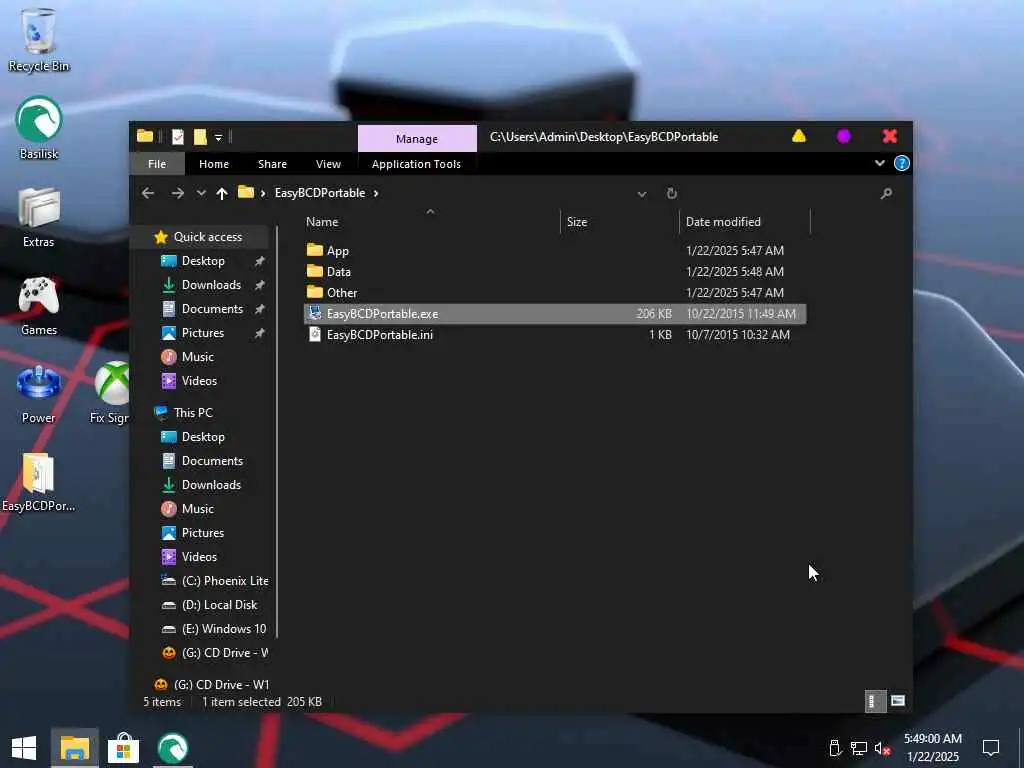Screen dimensions: 1024x768
Task: Select the EasyBCDPortable.exe file
Action: pos(555,313)
